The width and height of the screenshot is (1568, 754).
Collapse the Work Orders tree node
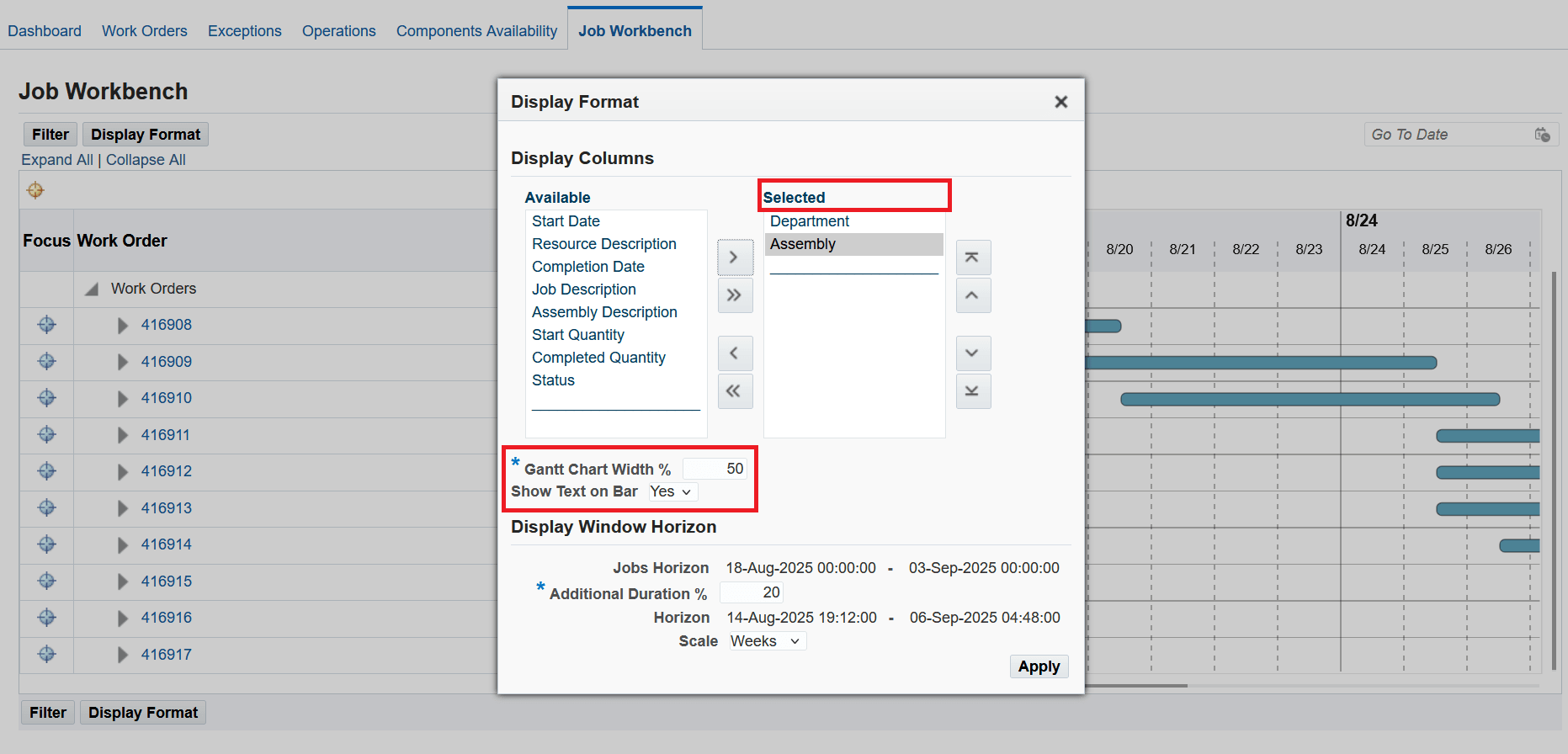click(92, 289)
